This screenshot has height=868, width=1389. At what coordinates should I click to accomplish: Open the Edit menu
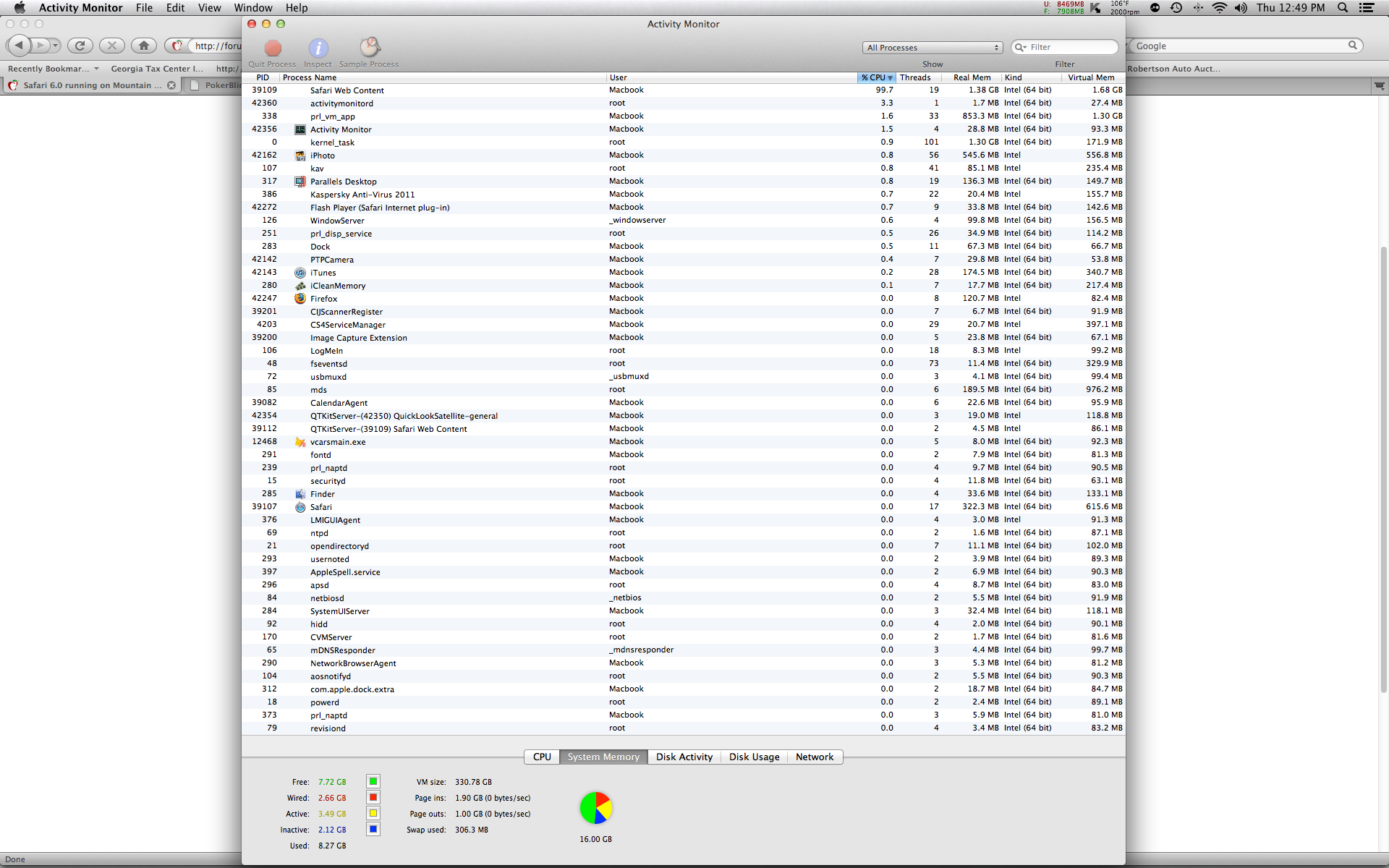(x=175, y=8)
